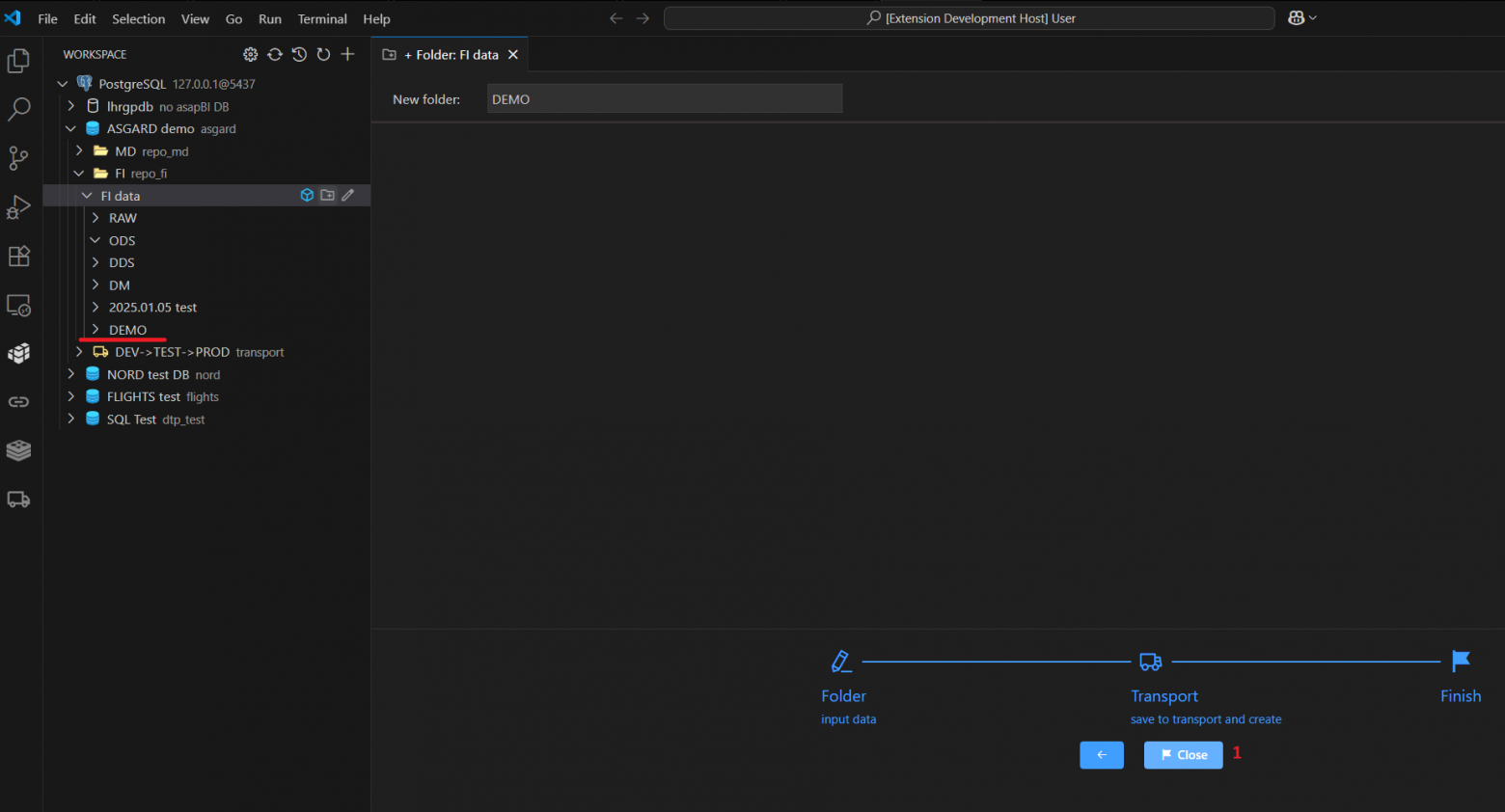Expand the lhrgpdb database node
This screenshot has width=1505, height=812.
(x=70, y=106)
